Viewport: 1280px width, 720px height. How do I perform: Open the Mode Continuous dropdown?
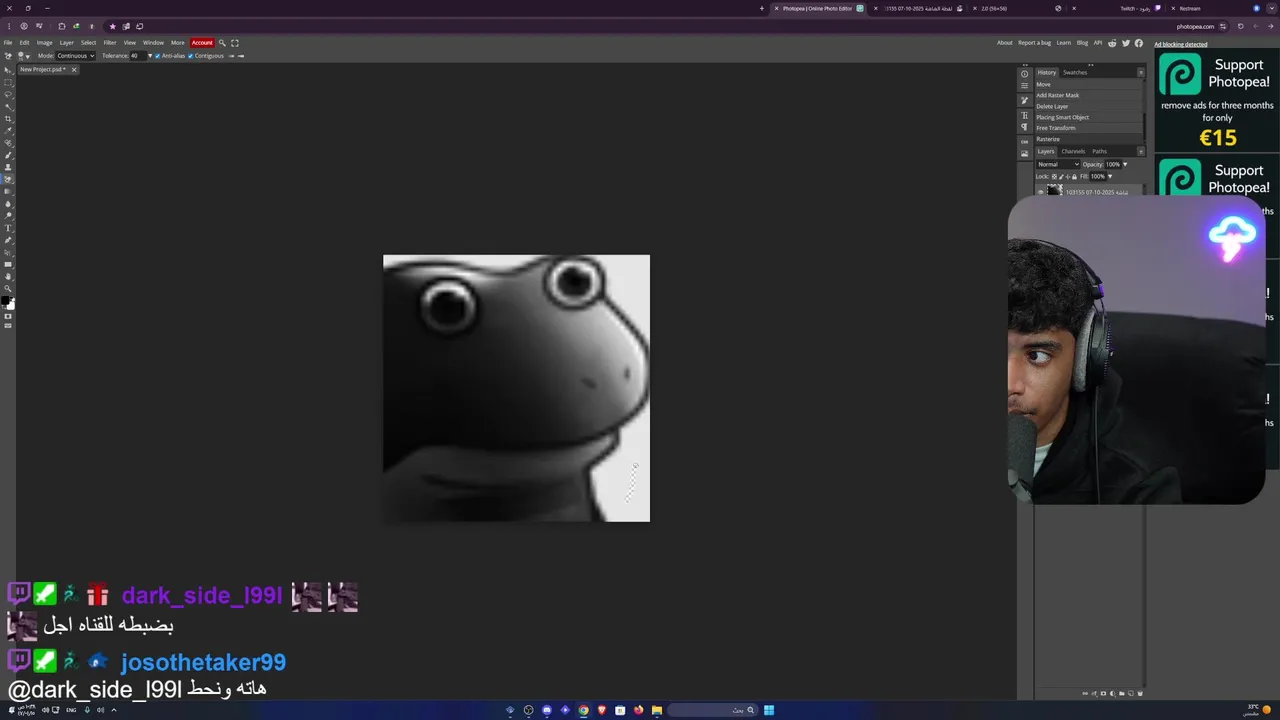pos(75,56)
